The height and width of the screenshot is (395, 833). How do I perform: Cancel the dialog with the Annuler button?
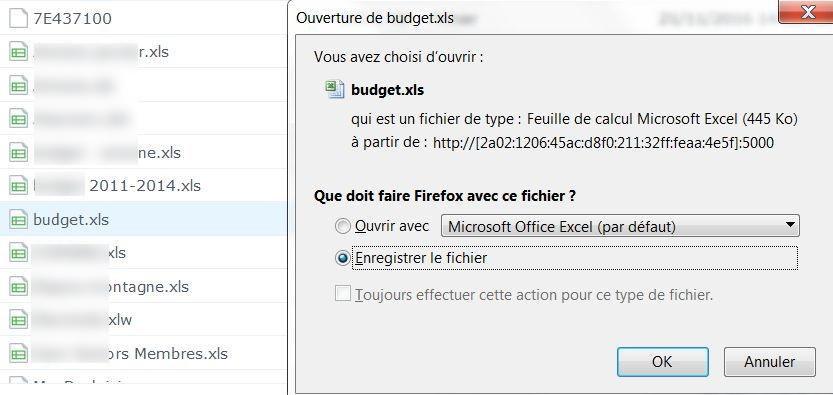pyautogui.click(x=769, y=362)
